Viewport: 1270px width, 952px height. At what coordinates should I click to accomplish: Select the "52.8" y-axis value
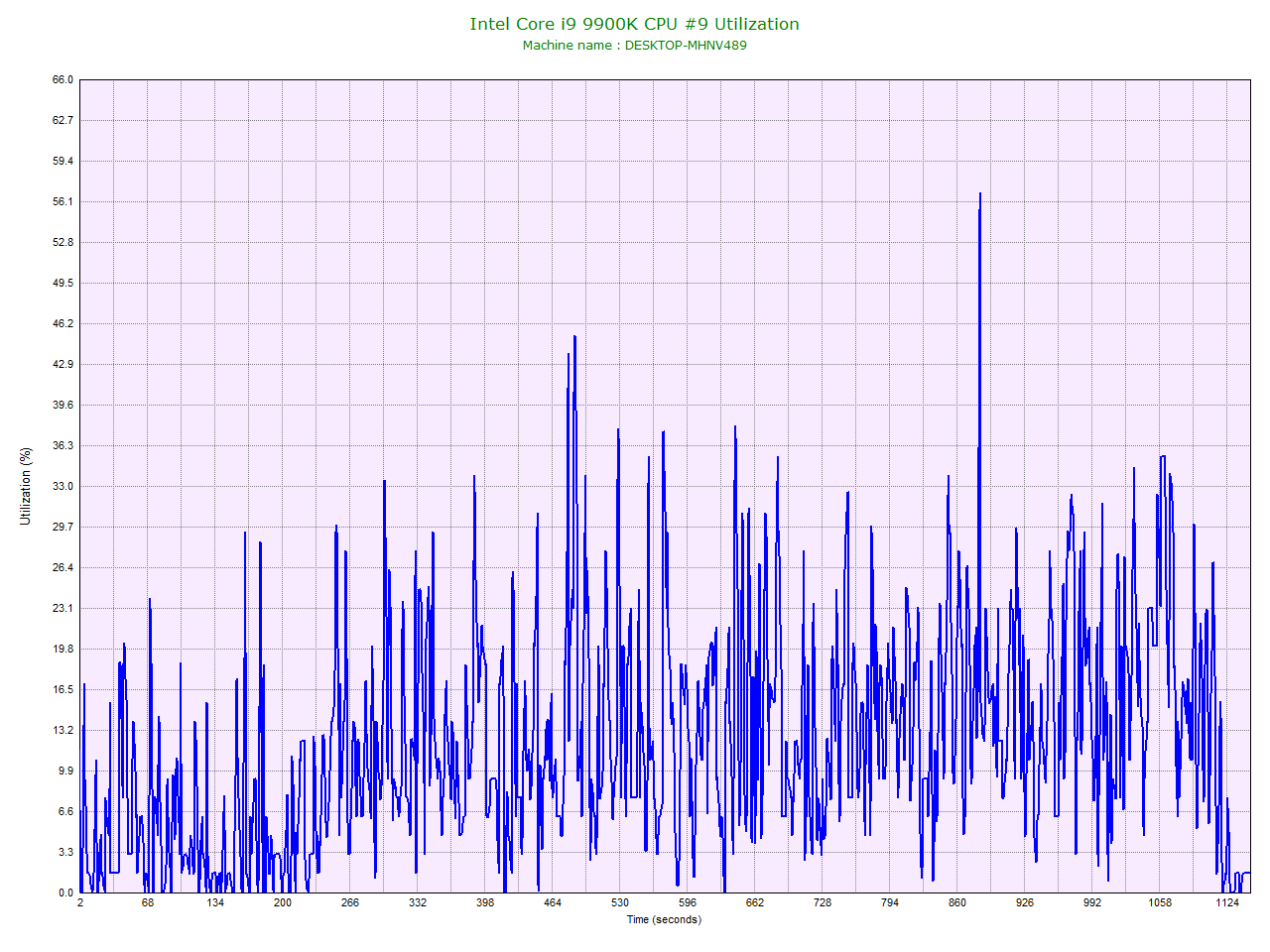pyautogui.click(x=63, y=243)
